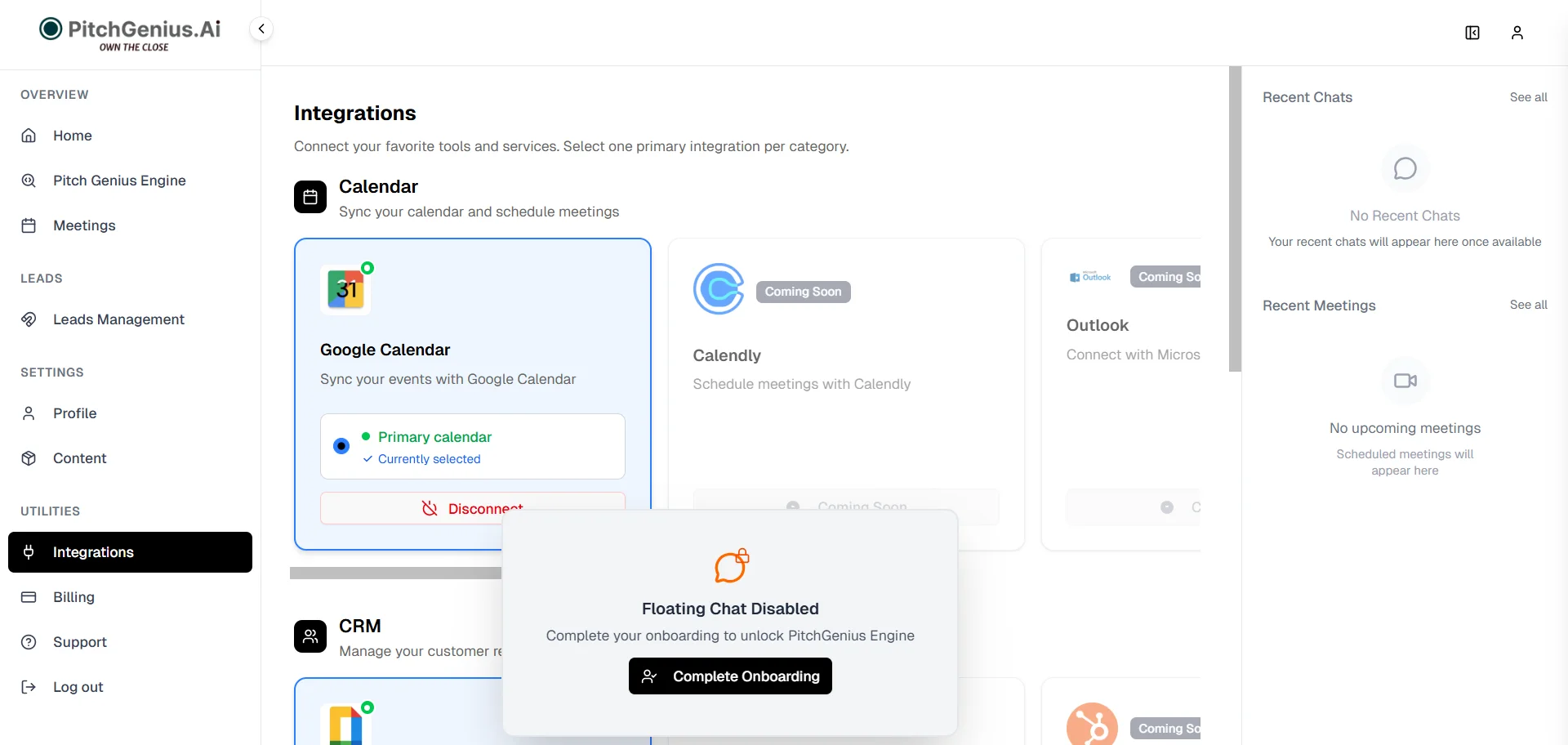Click the Support help icon
Image resolution: width=1568 pixels, height=745 pixels.
[x=29, y=642]
